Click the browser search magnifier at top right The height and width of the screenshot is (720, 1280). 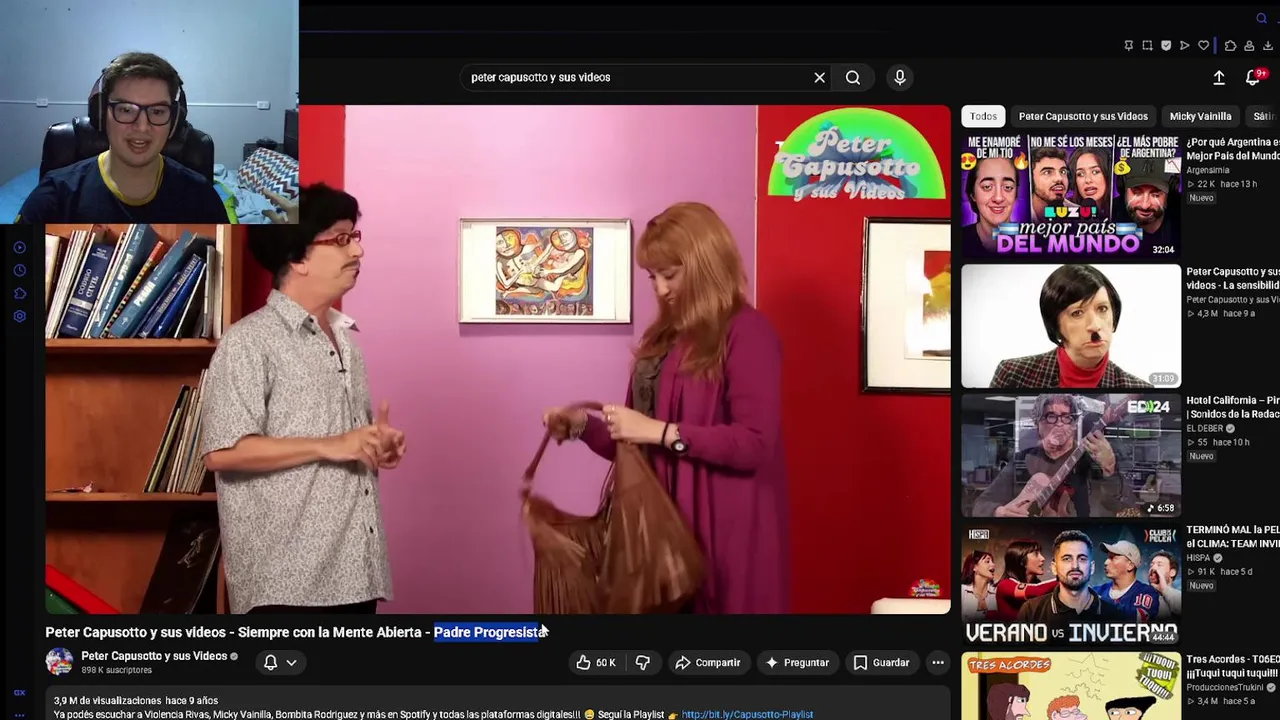tap(1261, 18)
